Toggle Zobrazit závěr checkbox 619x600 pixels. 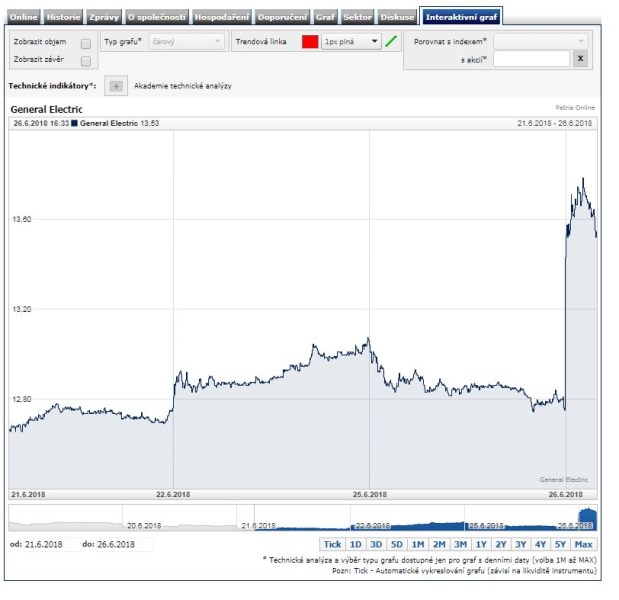pos(85,61)
